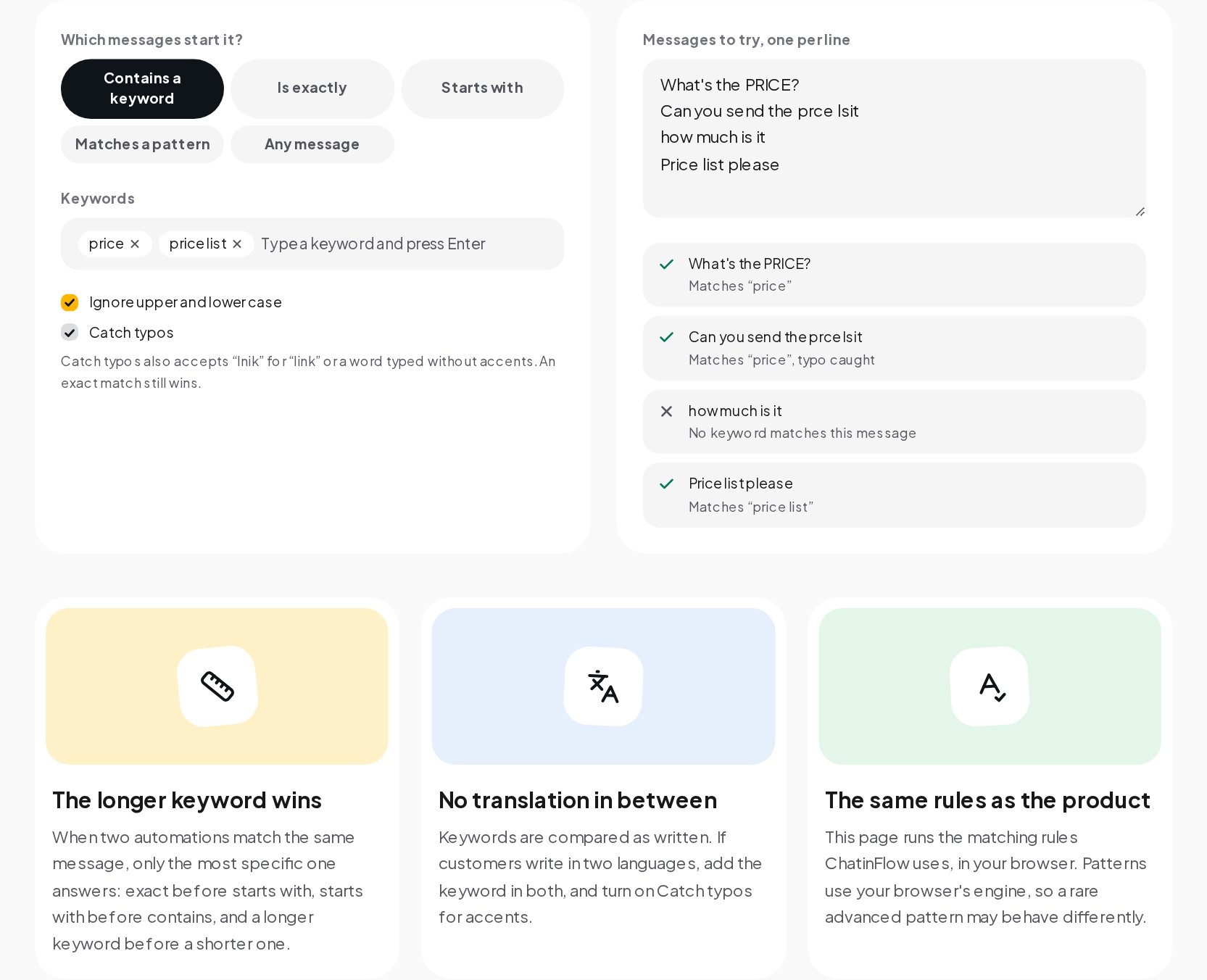Image resolution: width=1207 pixels, height=980 pixels.
Task: Click the "Keywords" field label
Action: [98, 199]
